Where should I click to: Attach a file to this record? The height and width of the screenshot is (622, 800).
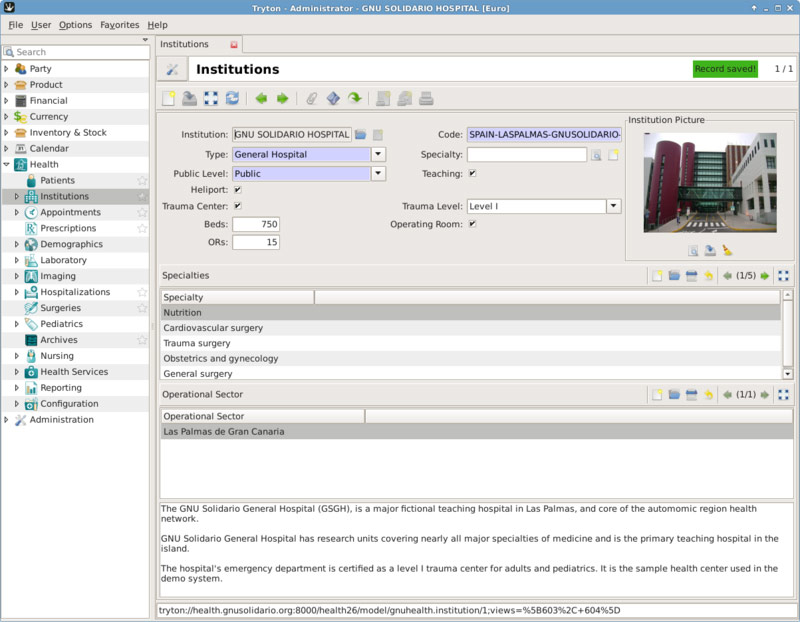[311, 96]
